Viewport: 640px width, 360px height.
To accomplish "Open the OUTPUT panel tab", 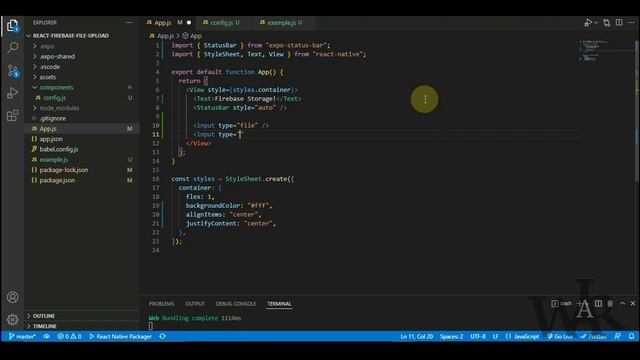I will [x=195, y=304].
